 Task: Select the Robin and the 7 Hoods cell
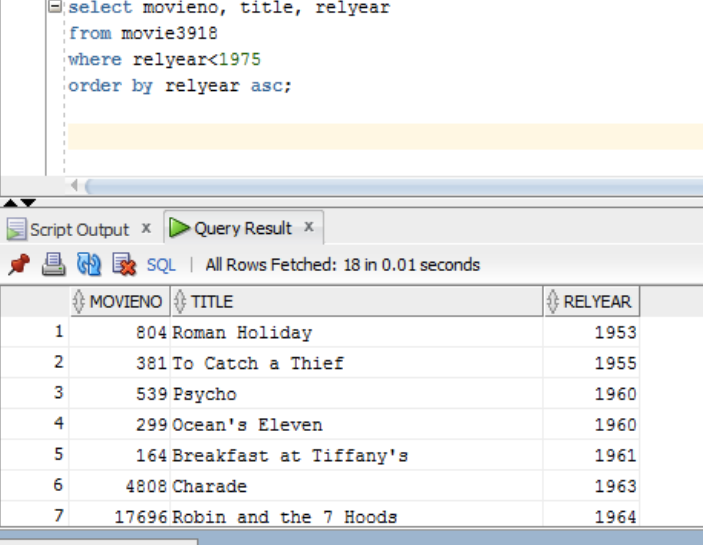[357, 514]
